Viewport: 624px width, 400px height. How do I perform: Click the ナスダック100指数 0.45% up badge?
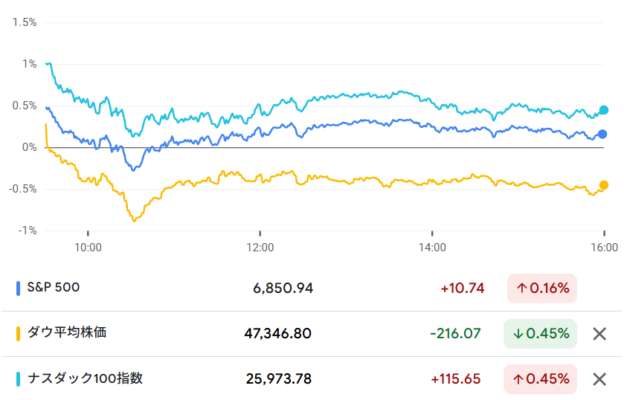pos(543,379)
